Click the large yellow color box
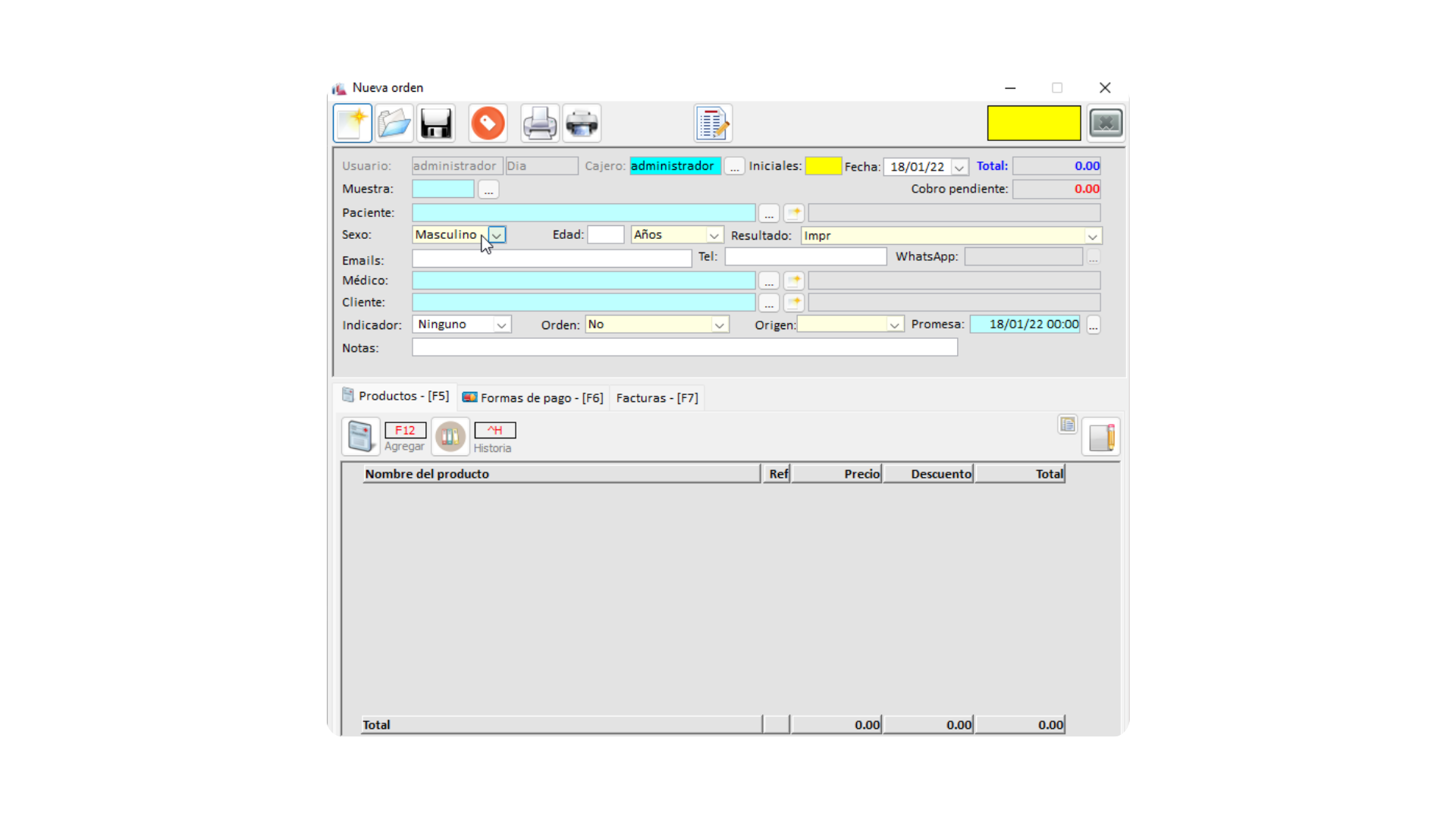The width and height of the screenshot is (1456, 819). point(1034,123)
